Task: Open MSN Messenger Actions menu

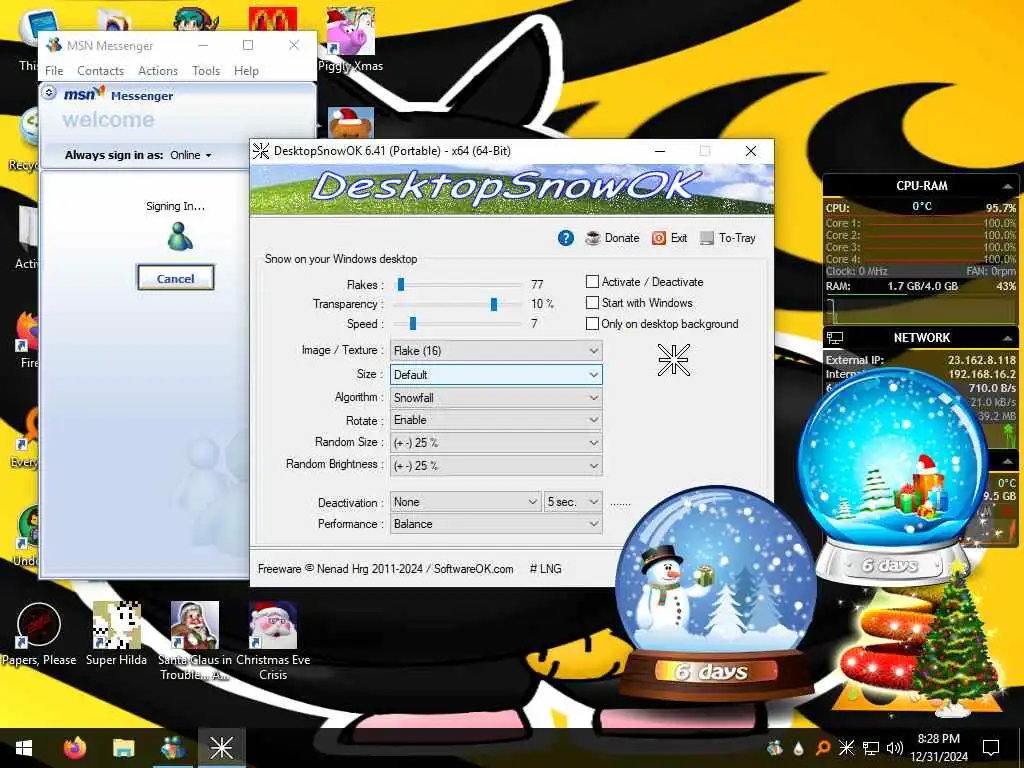Action: 158,71
